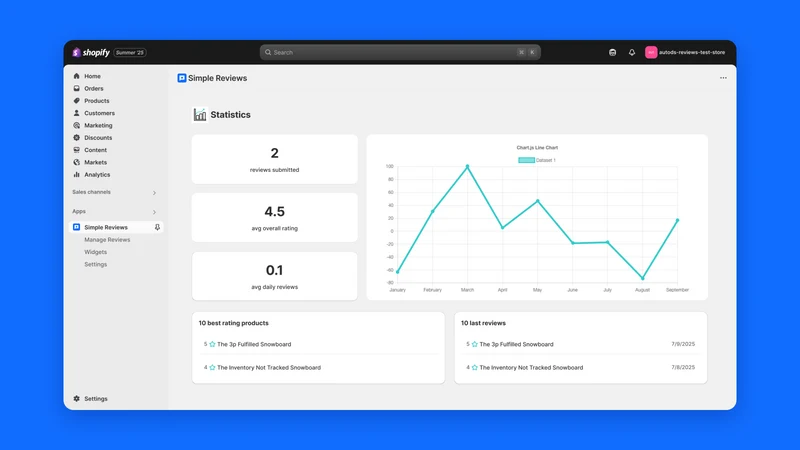
Task: Select Simple Reviews app in sidebar
Action: 106,227
